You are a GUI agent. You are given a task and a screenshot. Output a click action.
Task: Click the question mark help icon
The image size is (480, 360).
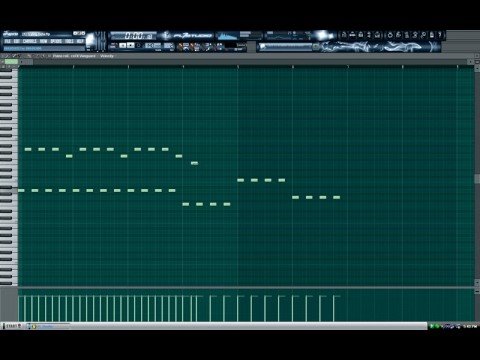(440, 35)
